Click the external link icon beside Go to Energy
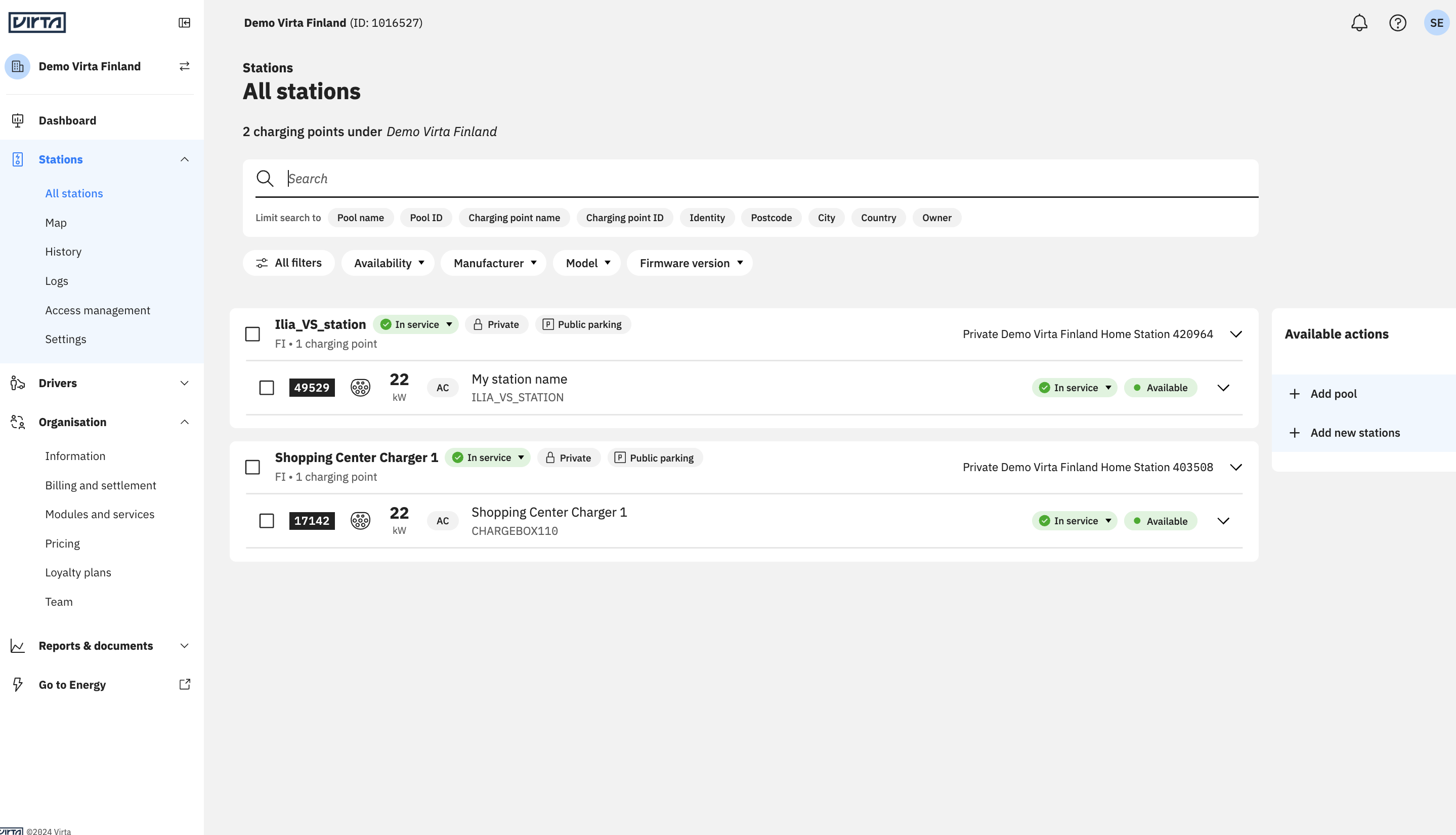This screenshot has height=835, width=1456. [x=185, y=684]
